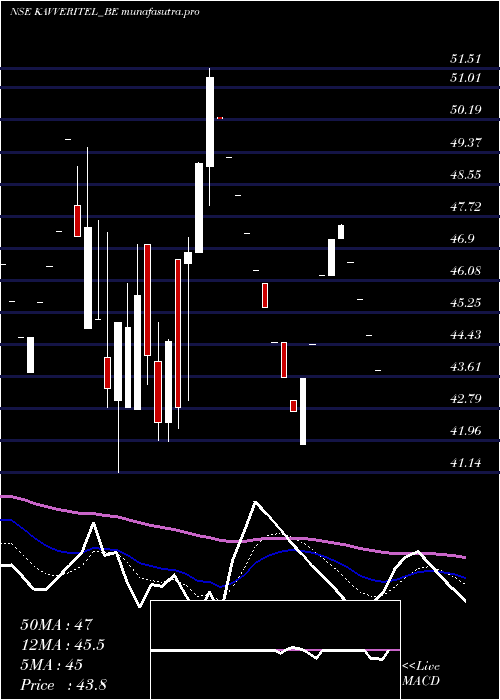Click the MACD histogram inset panel

275,650
